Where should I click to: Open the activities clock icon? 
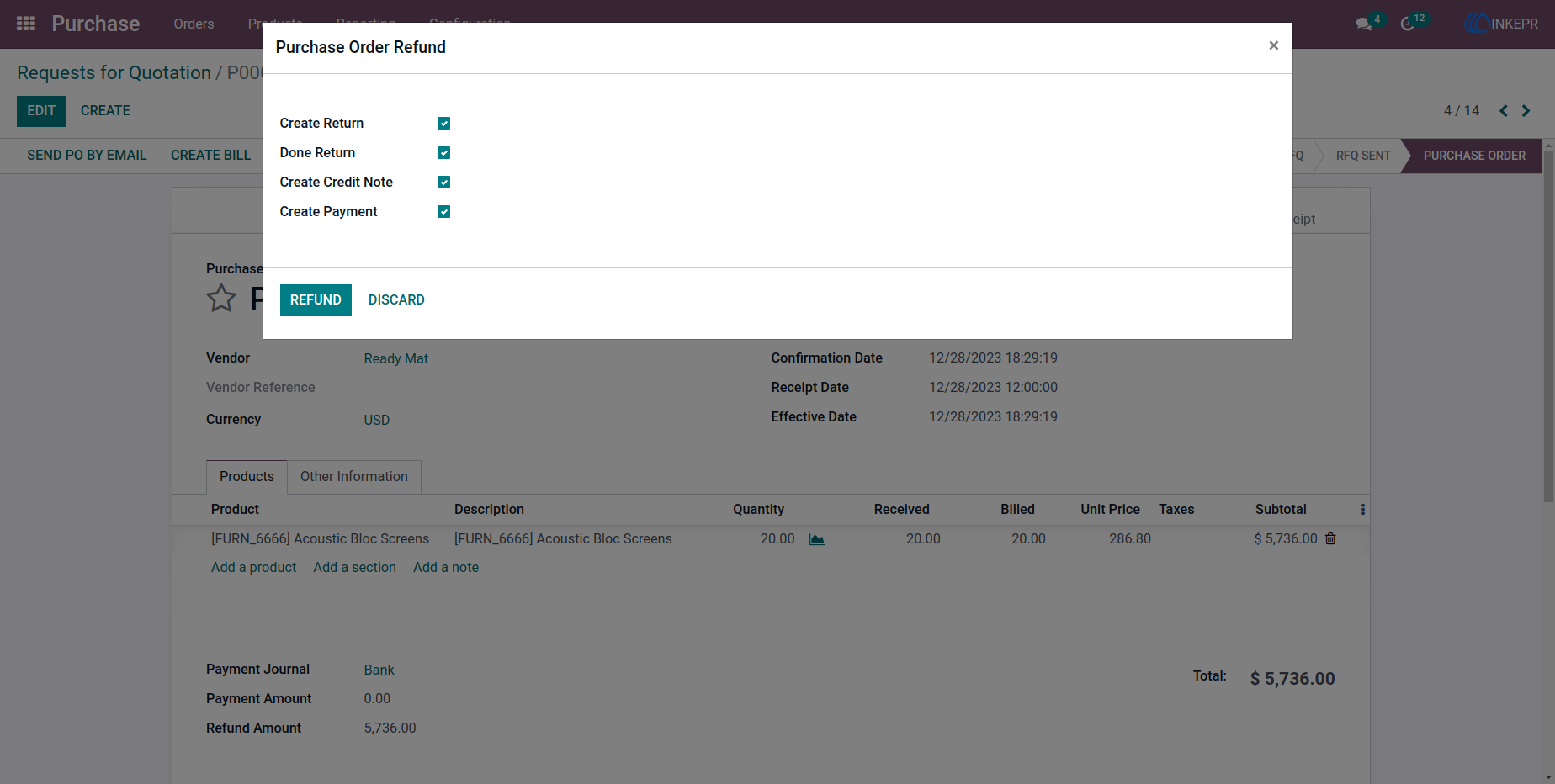pos(1407,24)
